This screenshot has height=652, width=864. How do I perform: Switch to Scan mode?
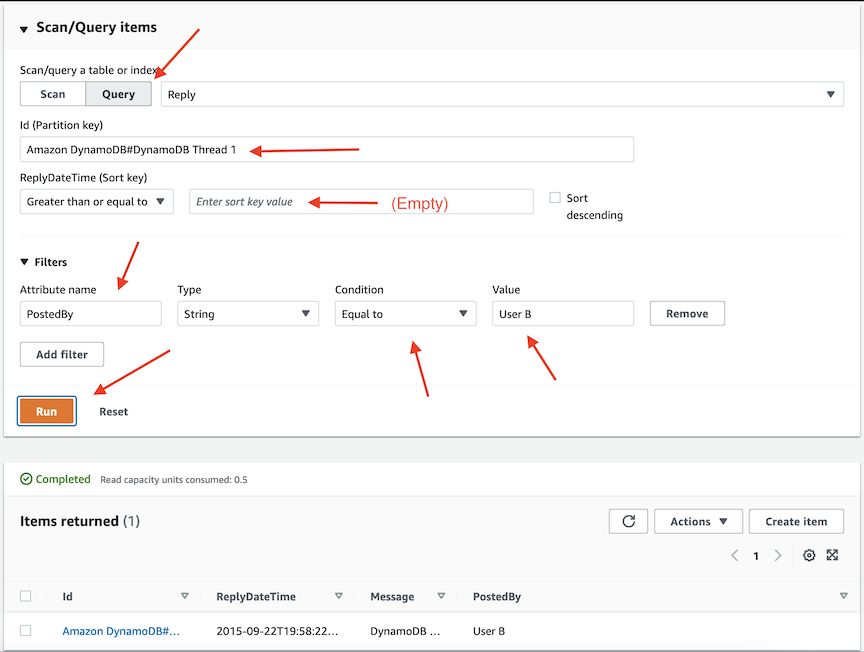click(53, 94)
